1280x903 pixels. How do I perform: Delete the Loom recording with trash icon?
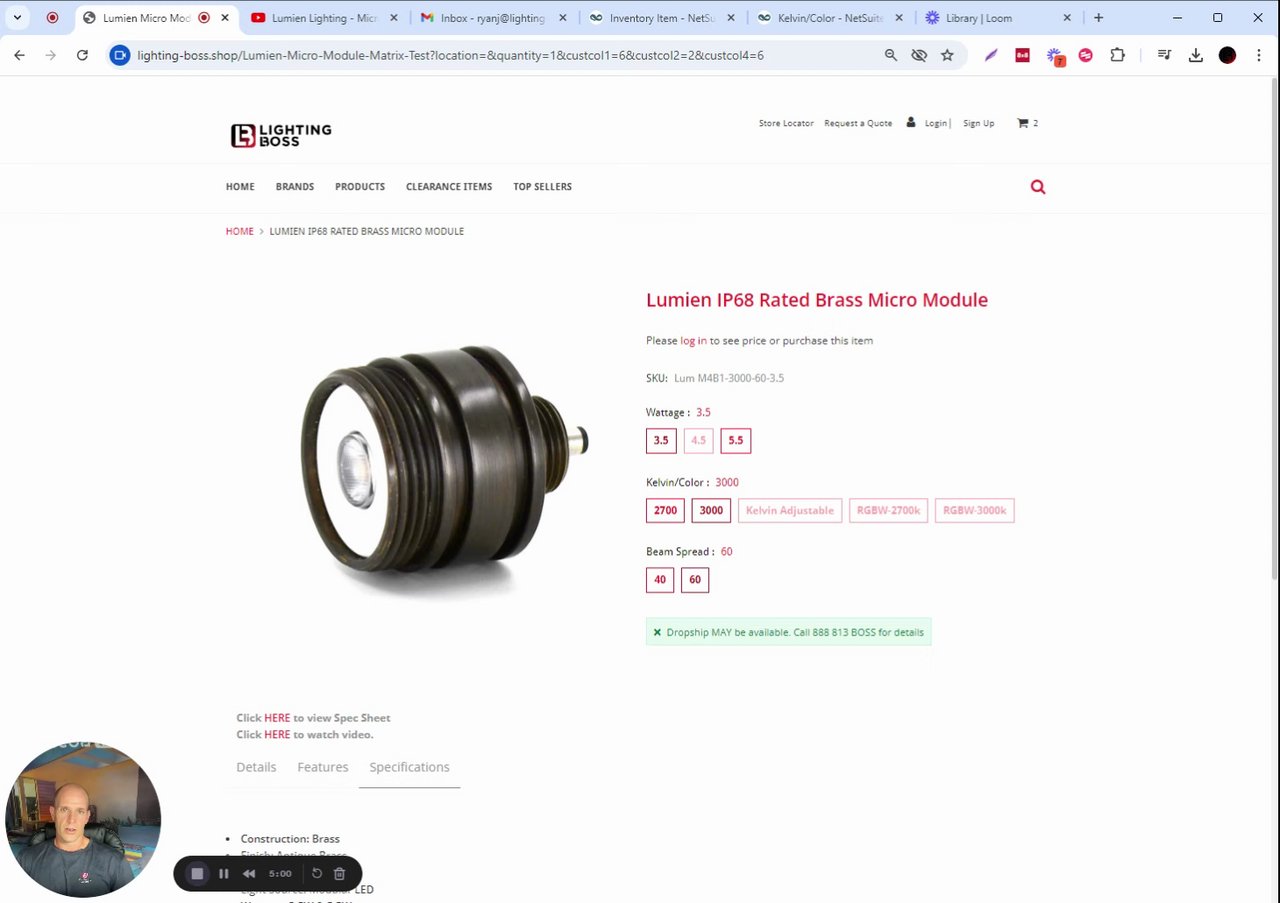pos(339,874)
